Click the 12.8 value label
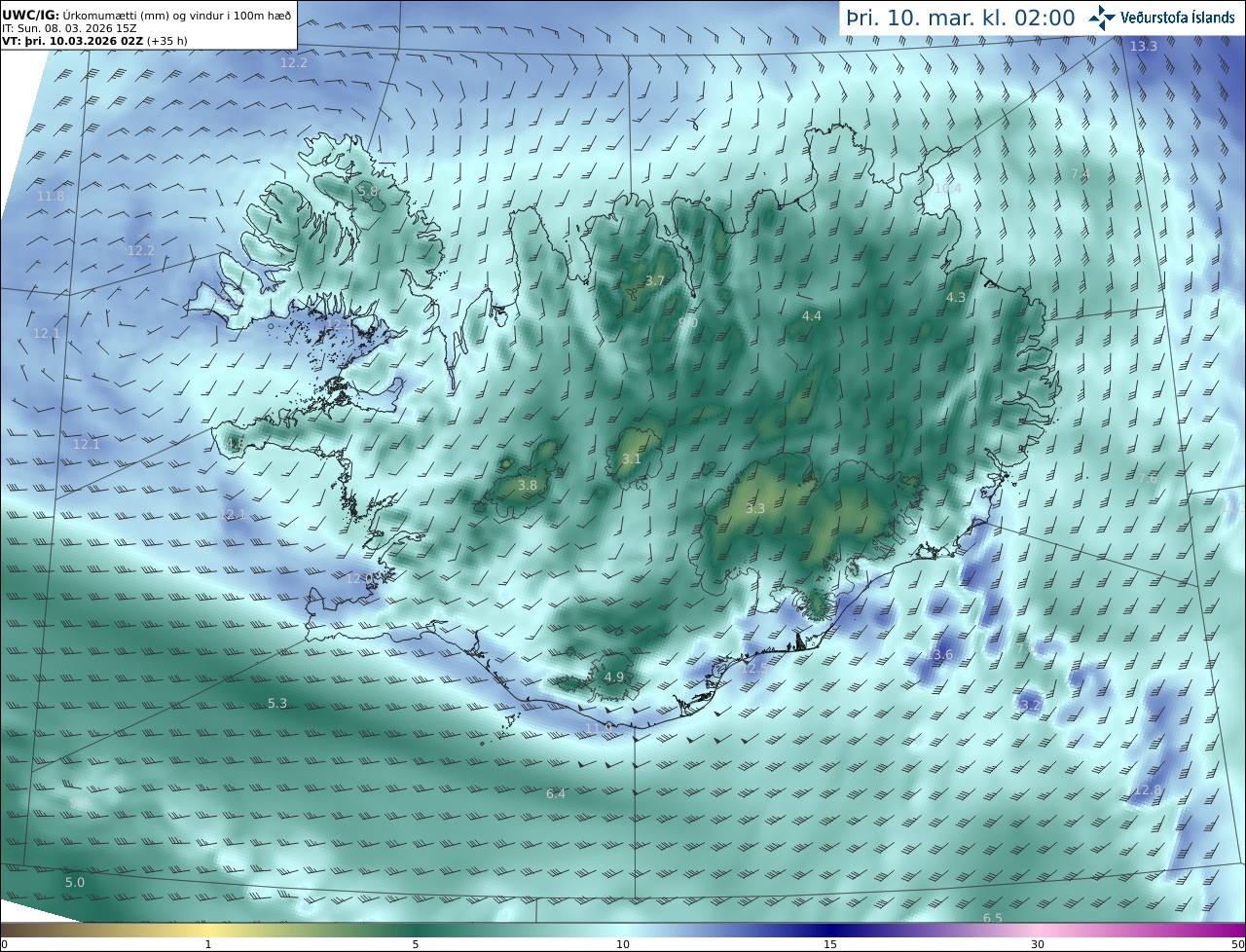Image resolution: width=1246 pixels, height=952 pixels. [1148, 790]
